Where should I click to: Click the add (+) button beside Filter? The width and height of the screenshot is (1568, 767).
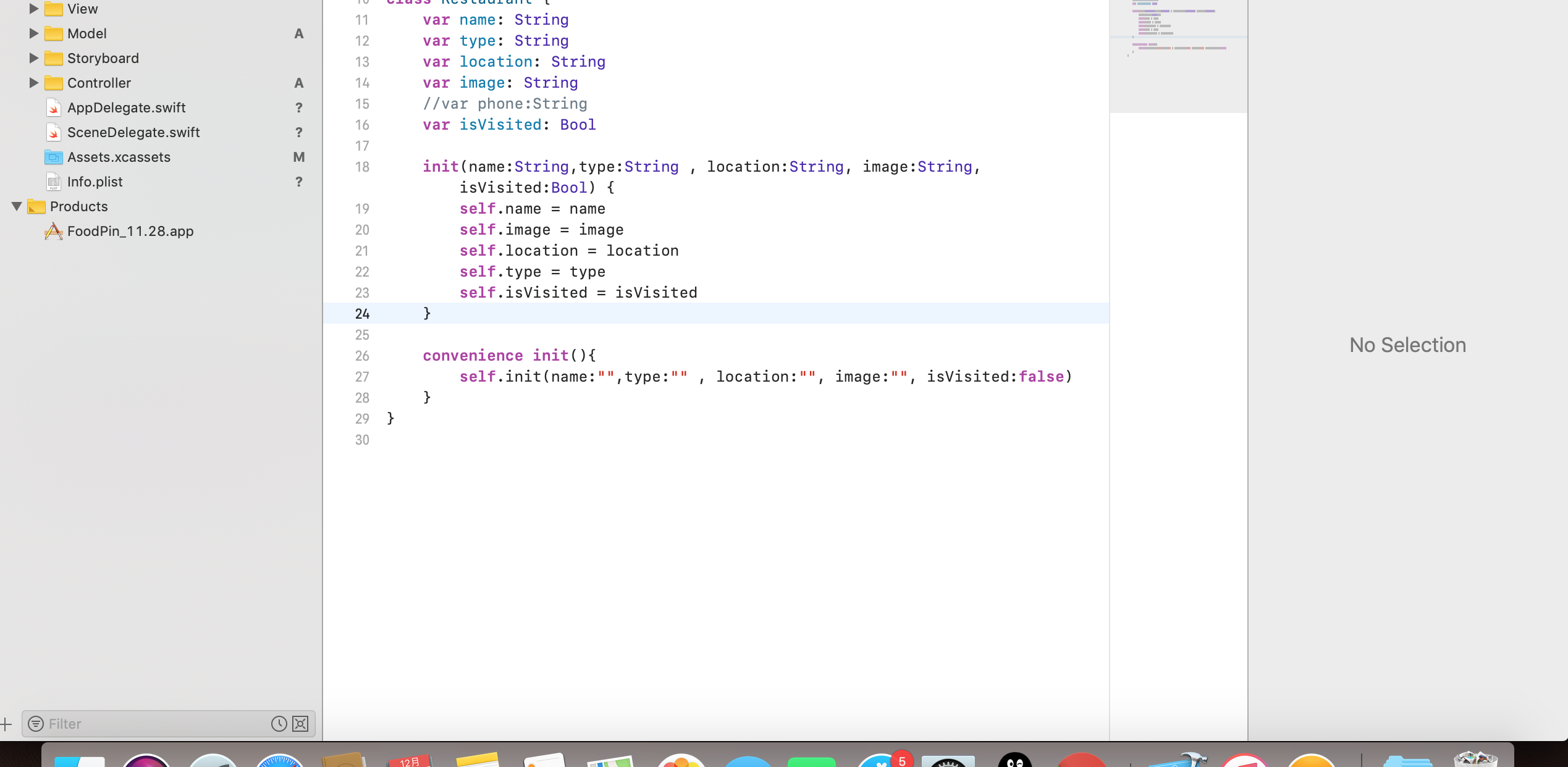click(6, 724)
